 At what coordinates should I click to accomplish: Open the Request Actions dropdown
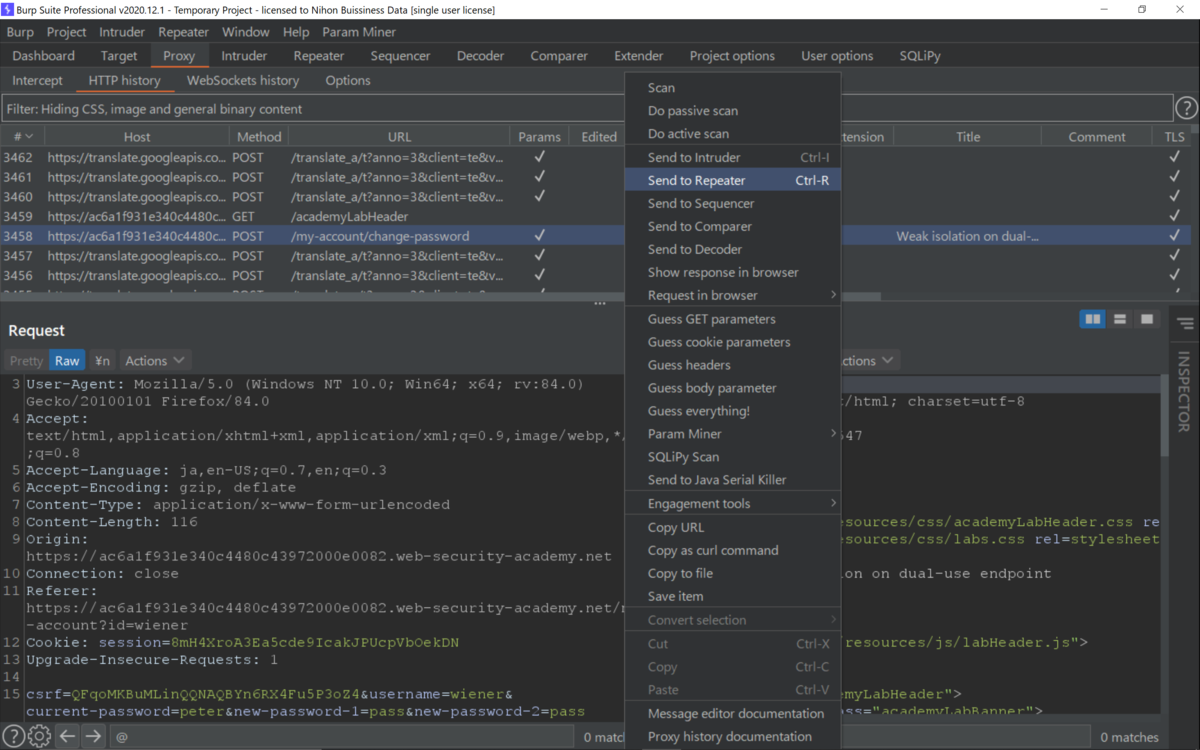pos(155,360)
